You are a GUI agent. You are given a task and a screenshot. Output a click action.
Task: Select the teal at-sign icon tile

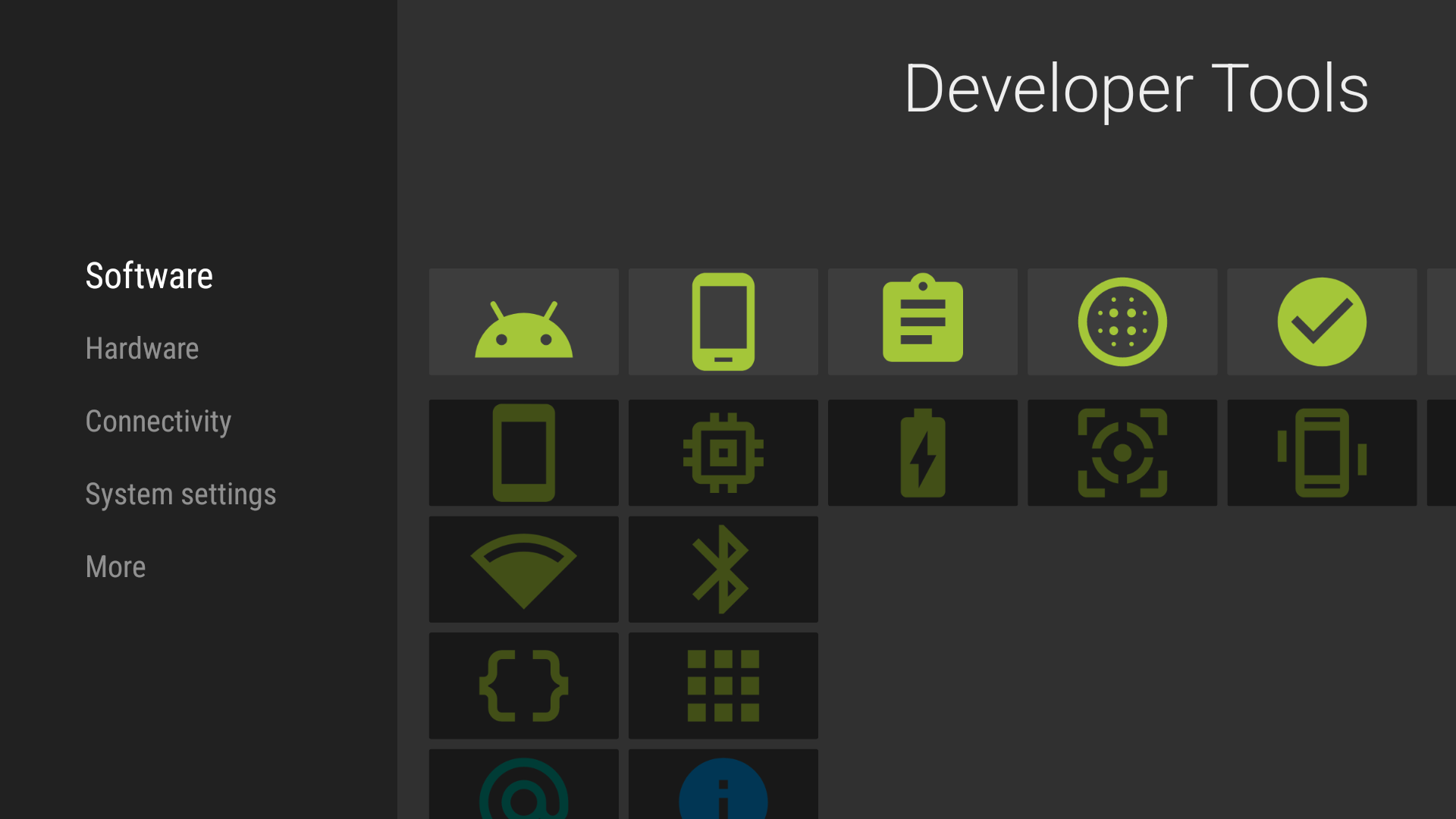pos(523,784)
